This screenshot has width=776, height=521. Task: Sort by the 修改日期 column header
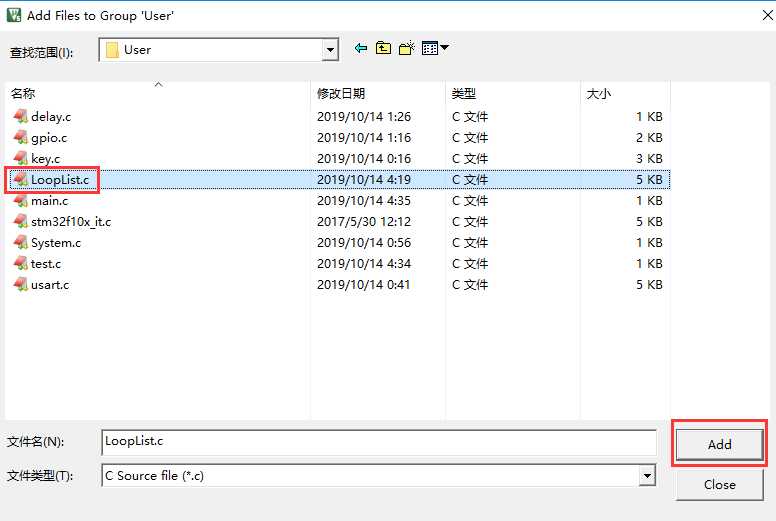coord(378,93)
